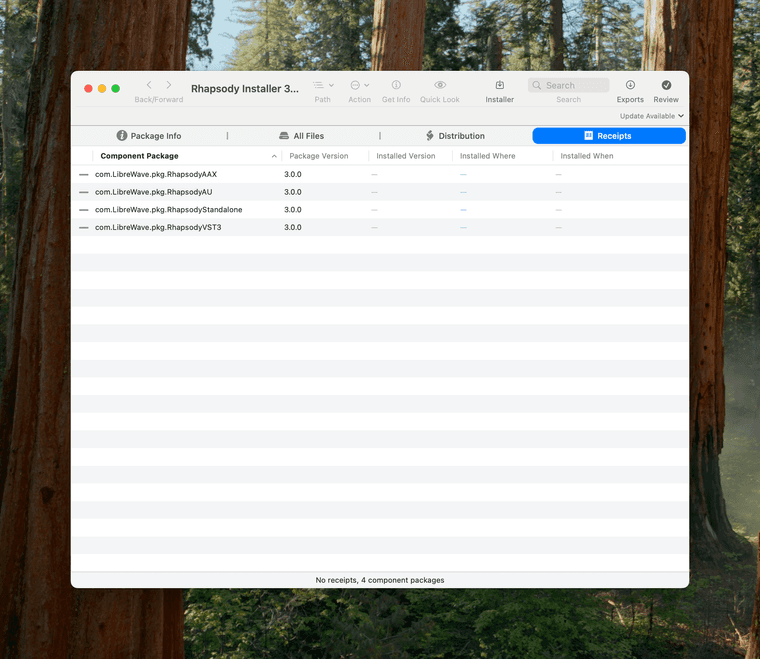760x659 pixels.
Task: Select the Receipts tab
Action: pyautogui.click(x=609, y=136)
